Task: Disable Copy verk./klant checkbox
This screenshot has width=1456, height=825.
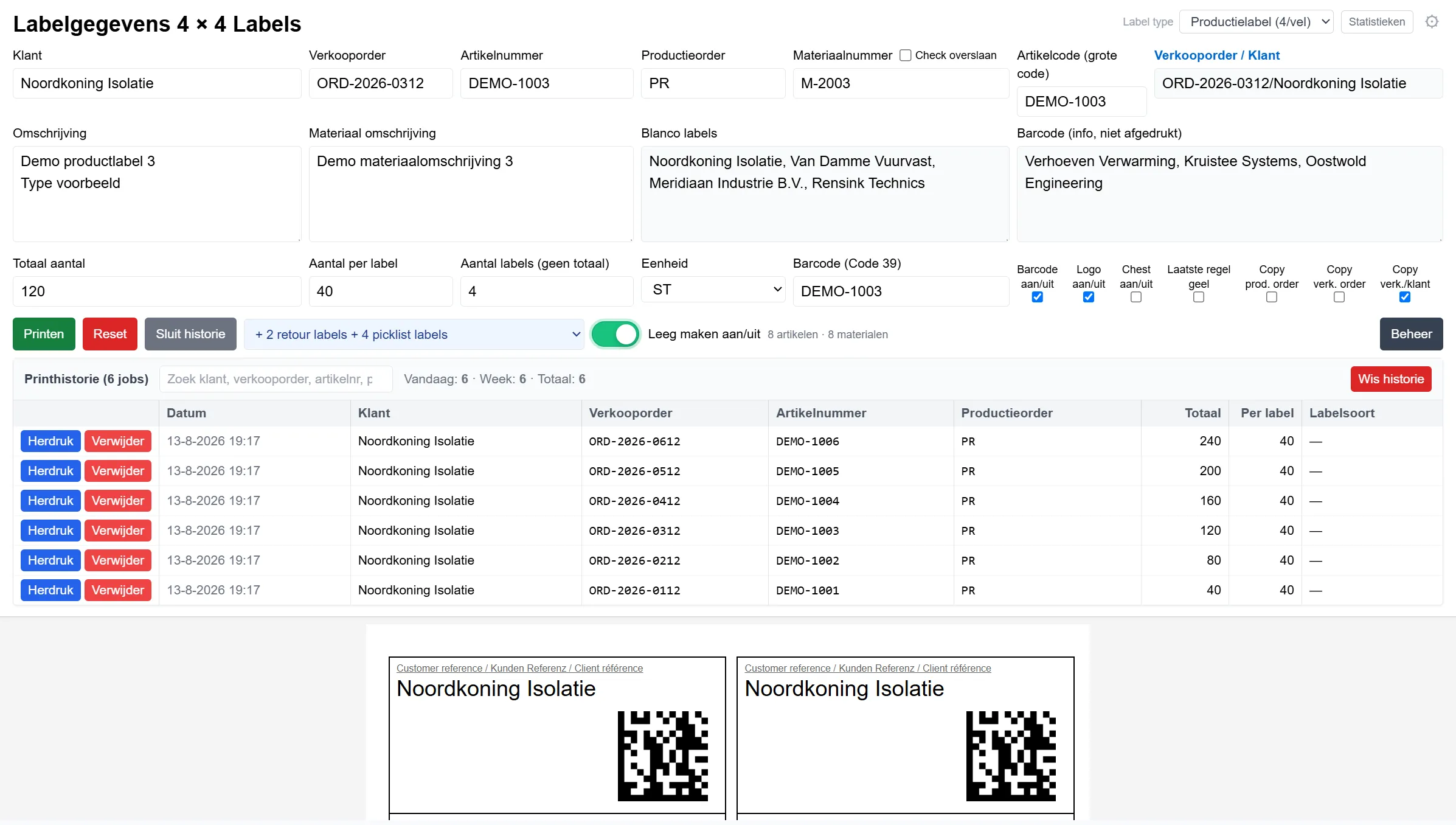Action: (1405, 298)
